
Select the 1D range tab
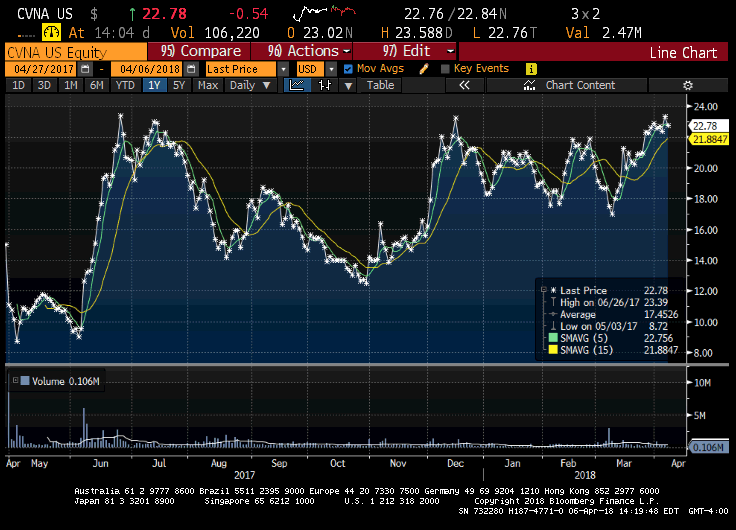[18, 85]
